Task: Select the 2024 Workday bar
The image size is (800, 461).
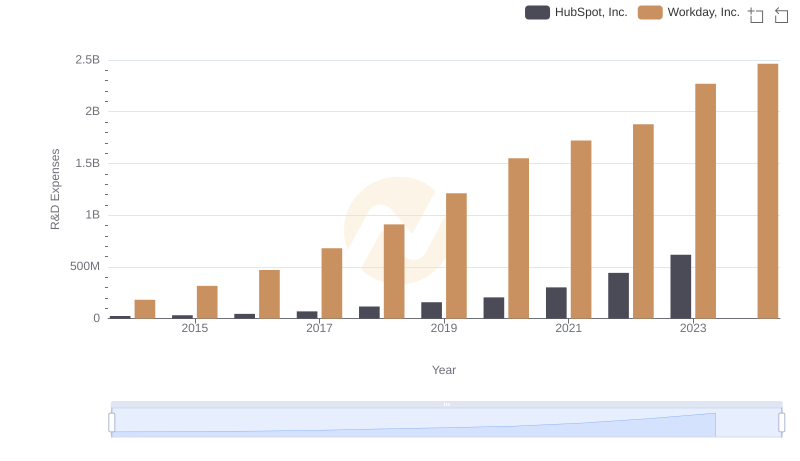Action: click(767, 191)
